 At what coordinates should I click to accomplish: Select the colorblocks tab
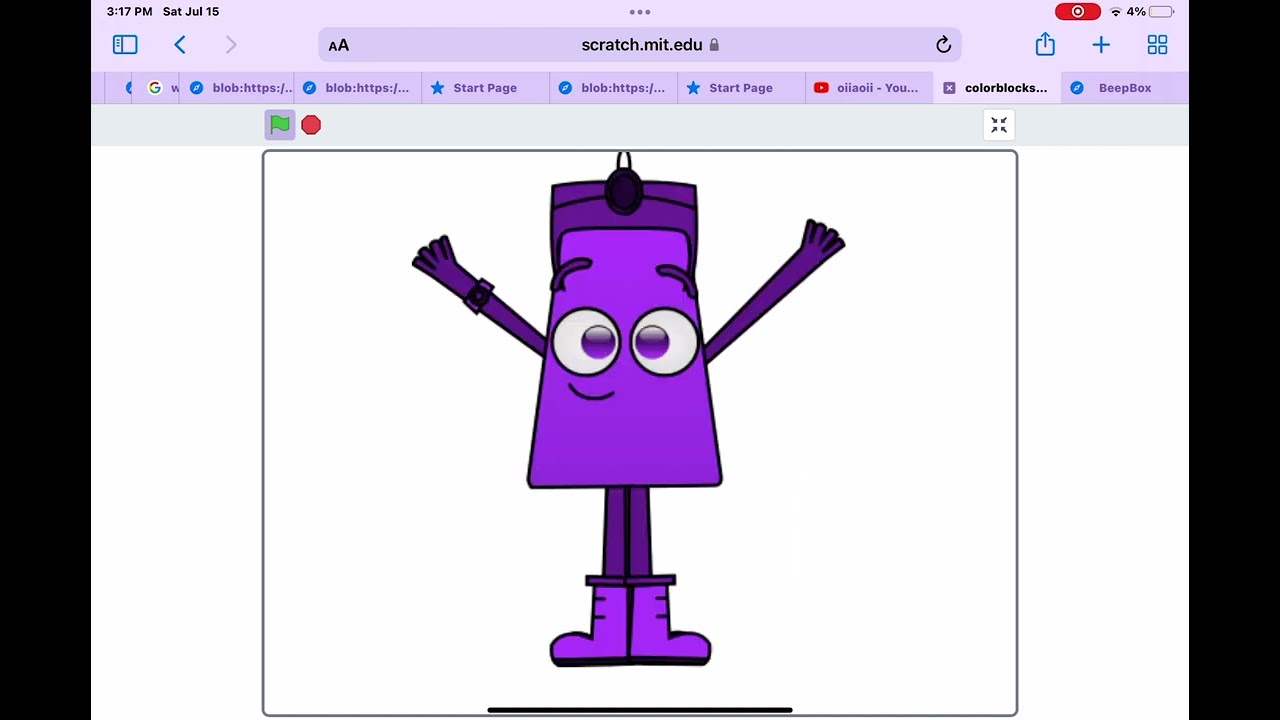[x=997, y=88]
